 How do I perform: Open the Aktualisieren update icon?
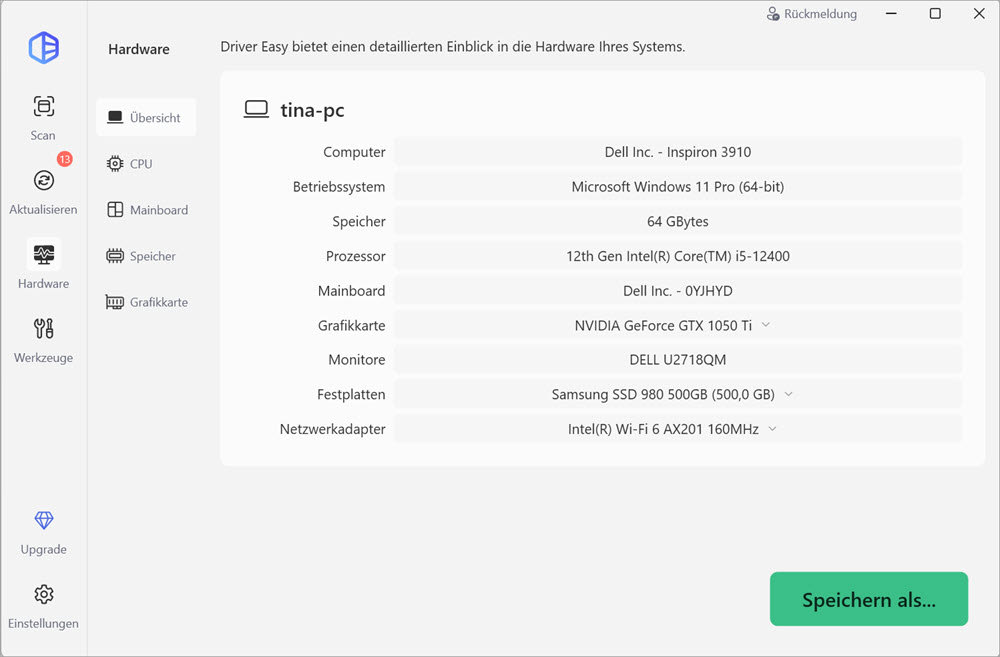pos(43,181)
